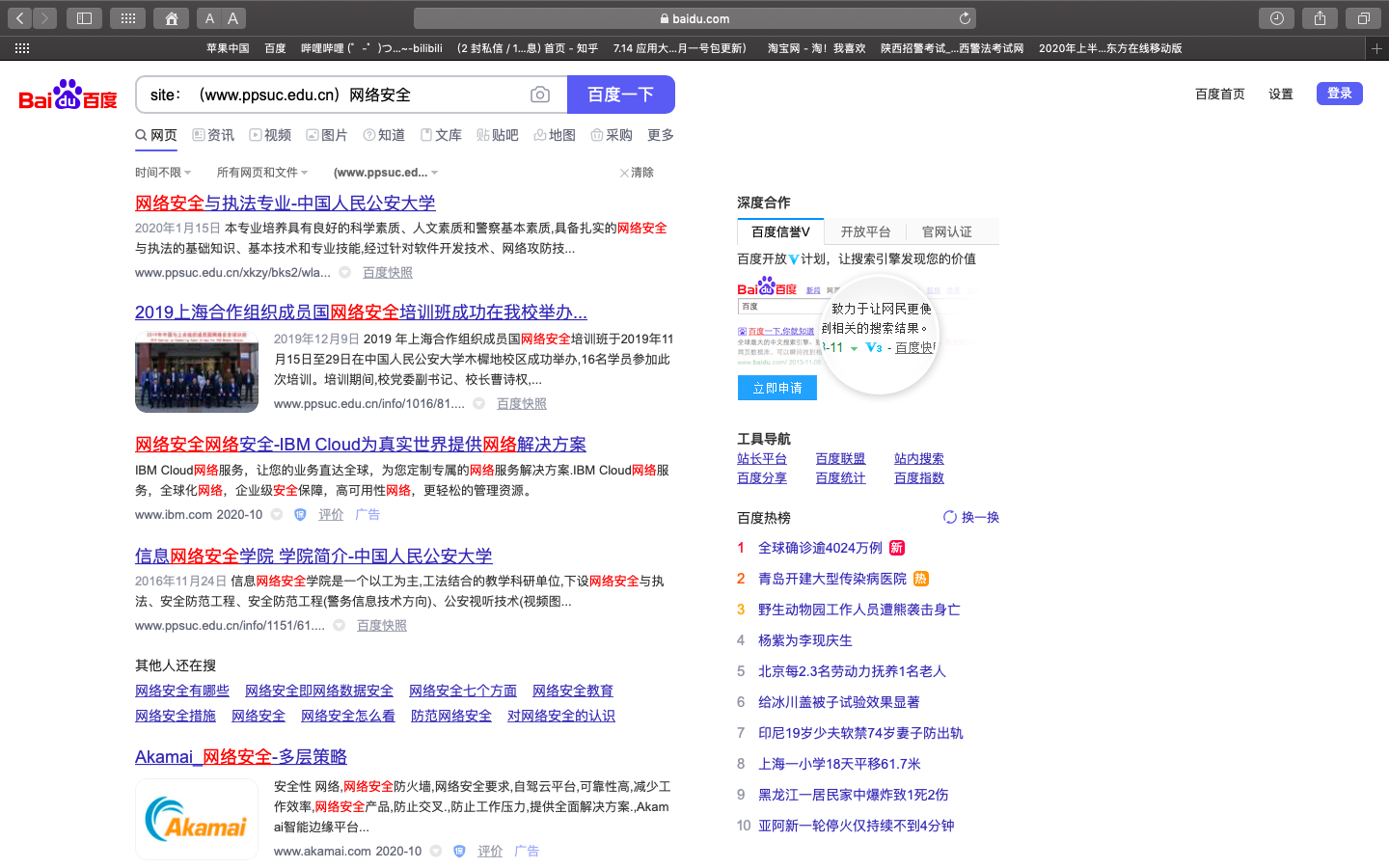The image size is (1389, 868).
Task: Switch to the 视频 tab
Action: [270, 135]
